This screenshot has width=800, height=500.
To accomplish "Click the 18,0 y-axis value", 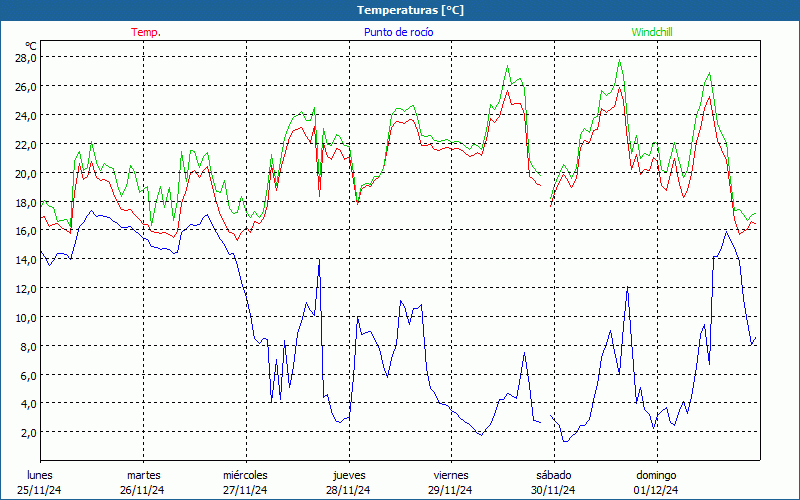I will pos(26,202).
